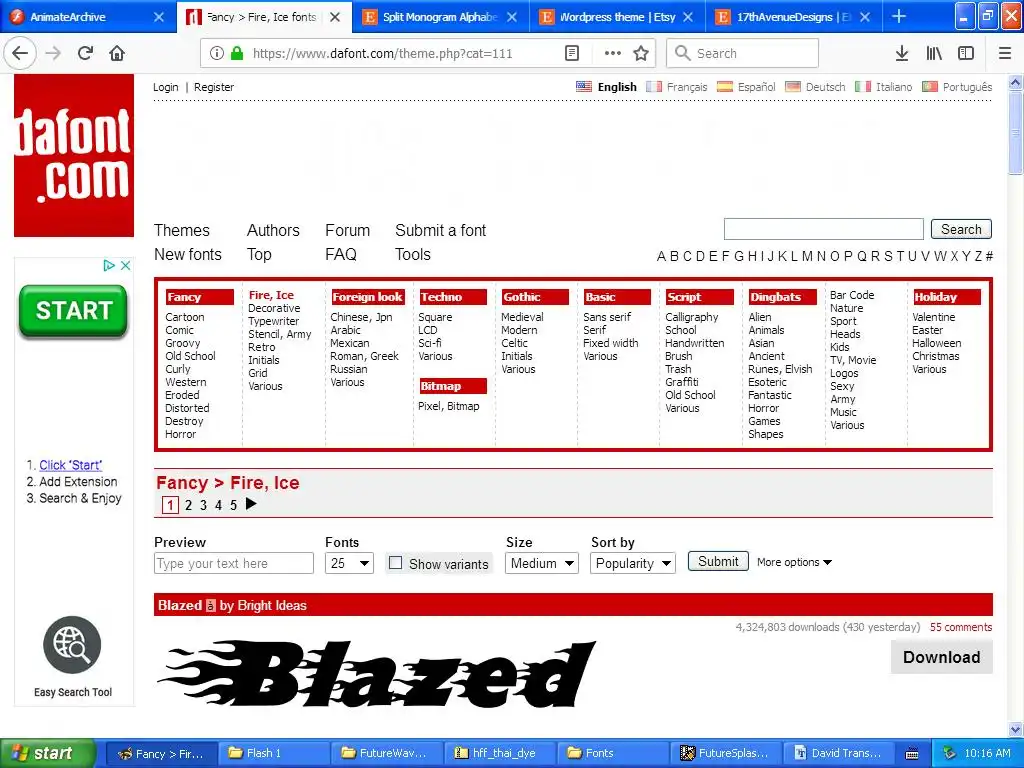Screen dimensions: 1024x768
Task: Open the Halloween category link
Action: pos(936,343)
